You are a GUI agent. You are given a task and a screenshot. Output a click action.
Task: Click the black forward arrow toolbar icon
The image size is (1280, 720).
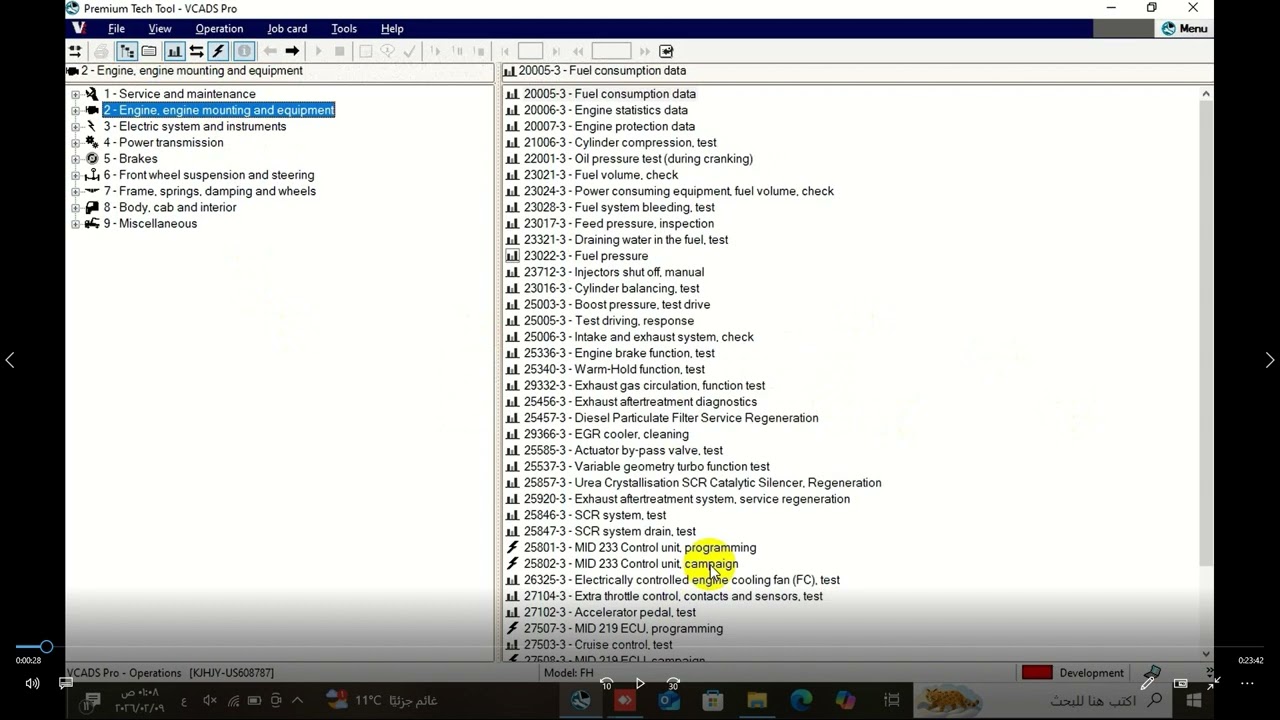(292, 51)
